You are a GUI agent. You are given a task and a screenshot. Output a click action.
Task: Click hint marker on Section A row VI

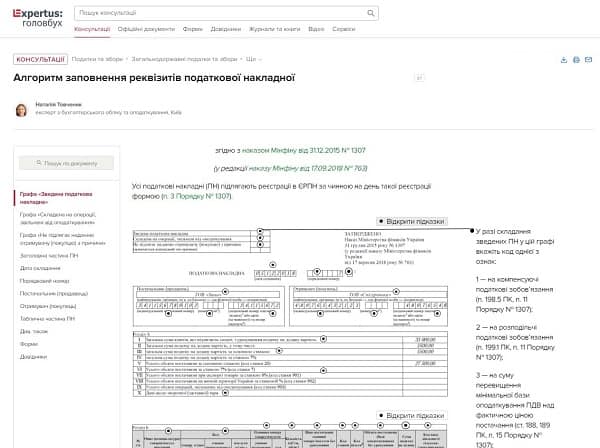323,370
